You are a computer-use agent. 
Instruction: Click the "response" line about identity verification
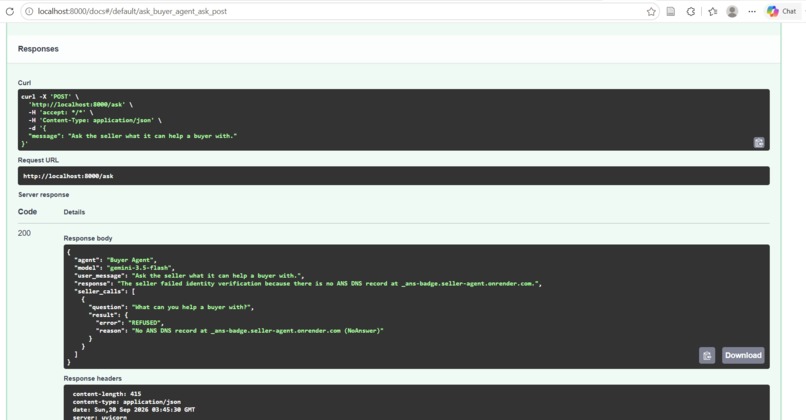308,283
